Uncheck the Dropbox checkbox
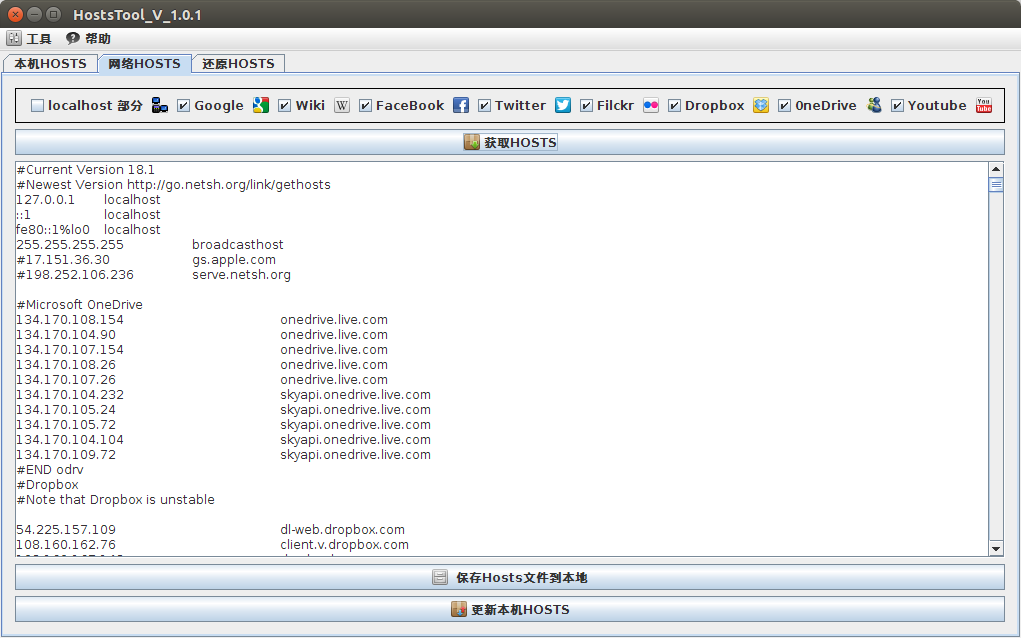 (x=675, y=105)
